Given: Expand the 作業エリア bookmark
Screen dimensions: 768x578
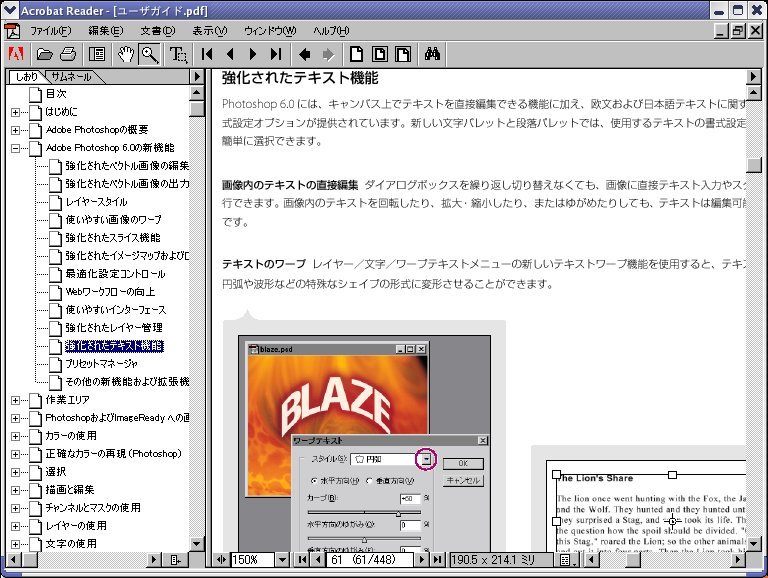Looking at the screenshot, I should 15,400.
